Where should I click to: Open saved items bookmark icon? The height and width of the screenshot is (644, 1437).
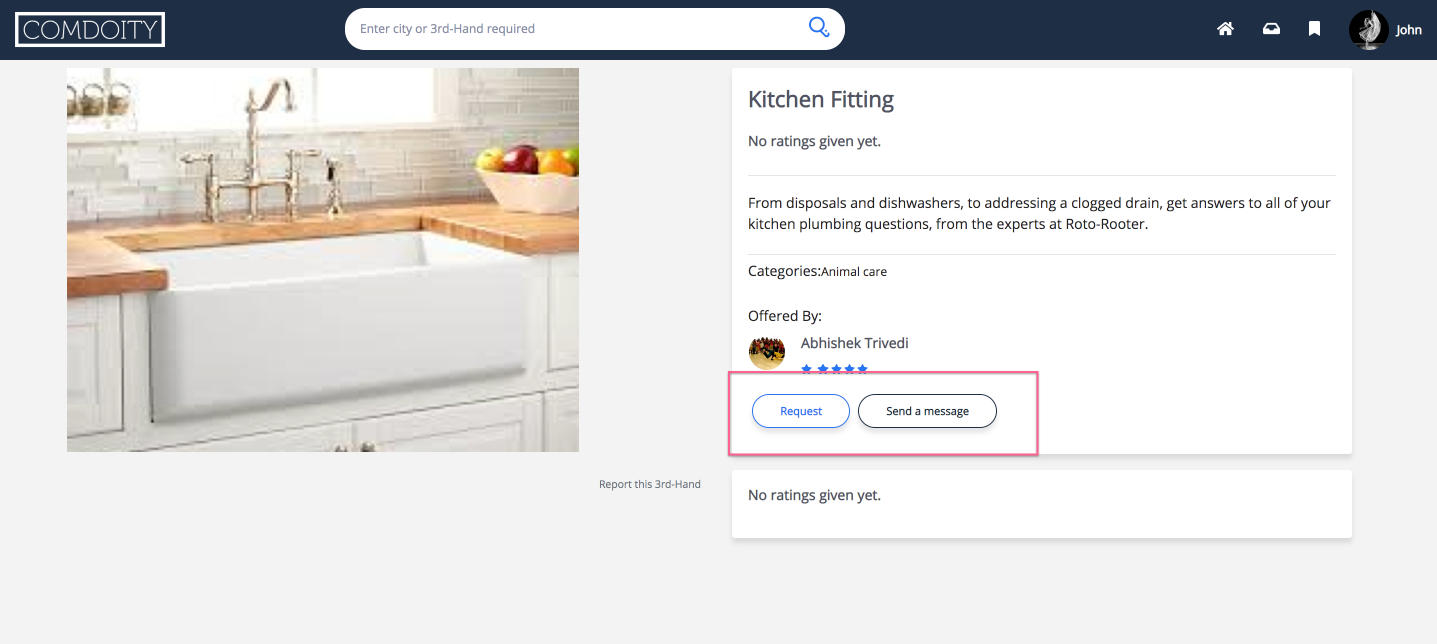click(1315, 29)
